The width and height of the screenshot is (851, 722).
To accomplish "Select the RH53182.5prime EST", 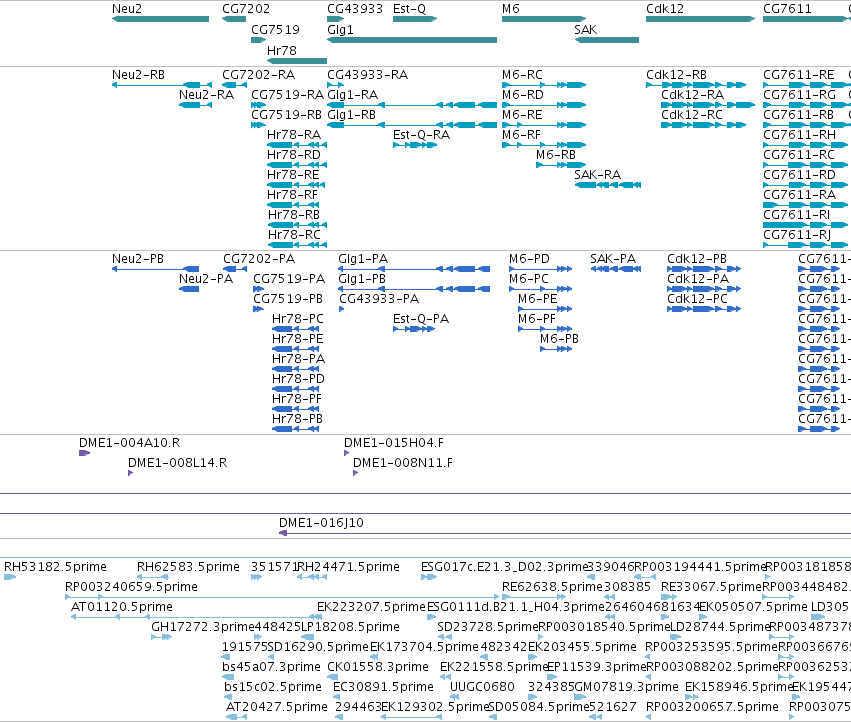I will click(10, 577).
